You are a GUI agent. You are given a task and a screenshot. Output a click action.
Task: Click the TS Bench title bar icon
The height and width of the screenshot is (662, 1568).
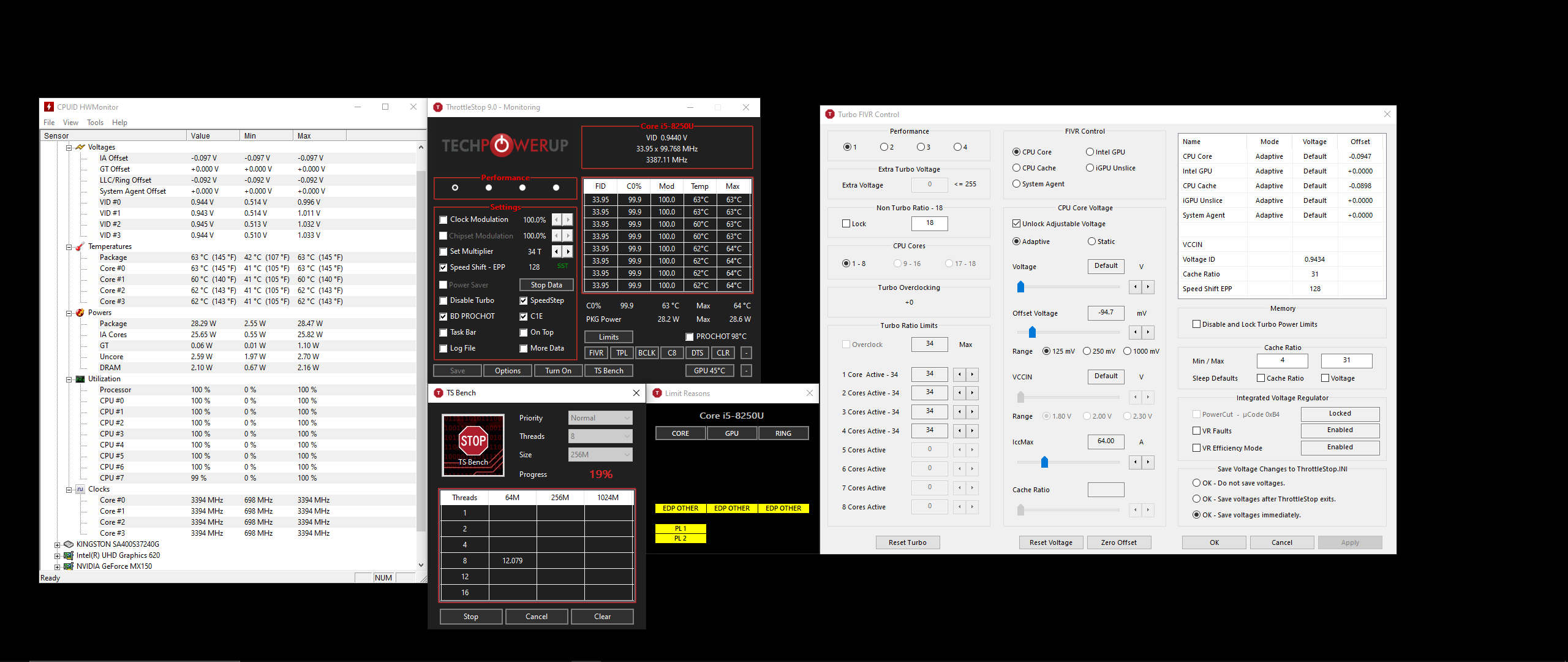click(439, 393)
